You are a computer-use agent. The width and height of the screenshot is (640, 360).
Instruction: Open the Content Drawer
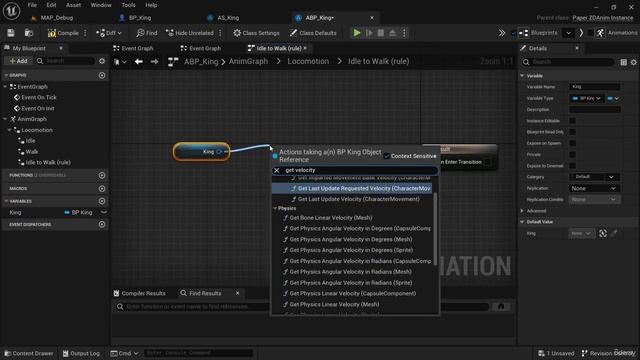point(29,353)
